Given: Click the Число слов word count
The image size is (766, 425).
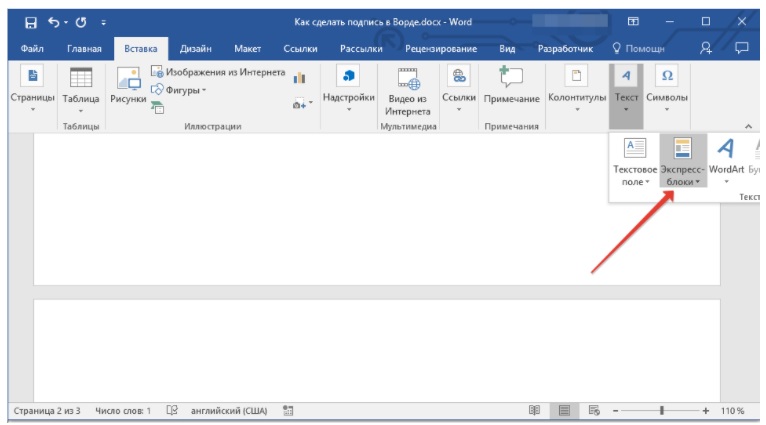Looking at the screenshot, I should [123, 411].
